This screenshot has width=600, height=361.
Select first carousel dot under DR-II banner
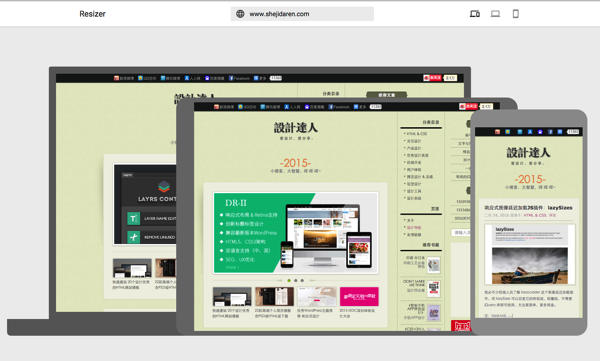pyautogui.click(x=289, y=281)
